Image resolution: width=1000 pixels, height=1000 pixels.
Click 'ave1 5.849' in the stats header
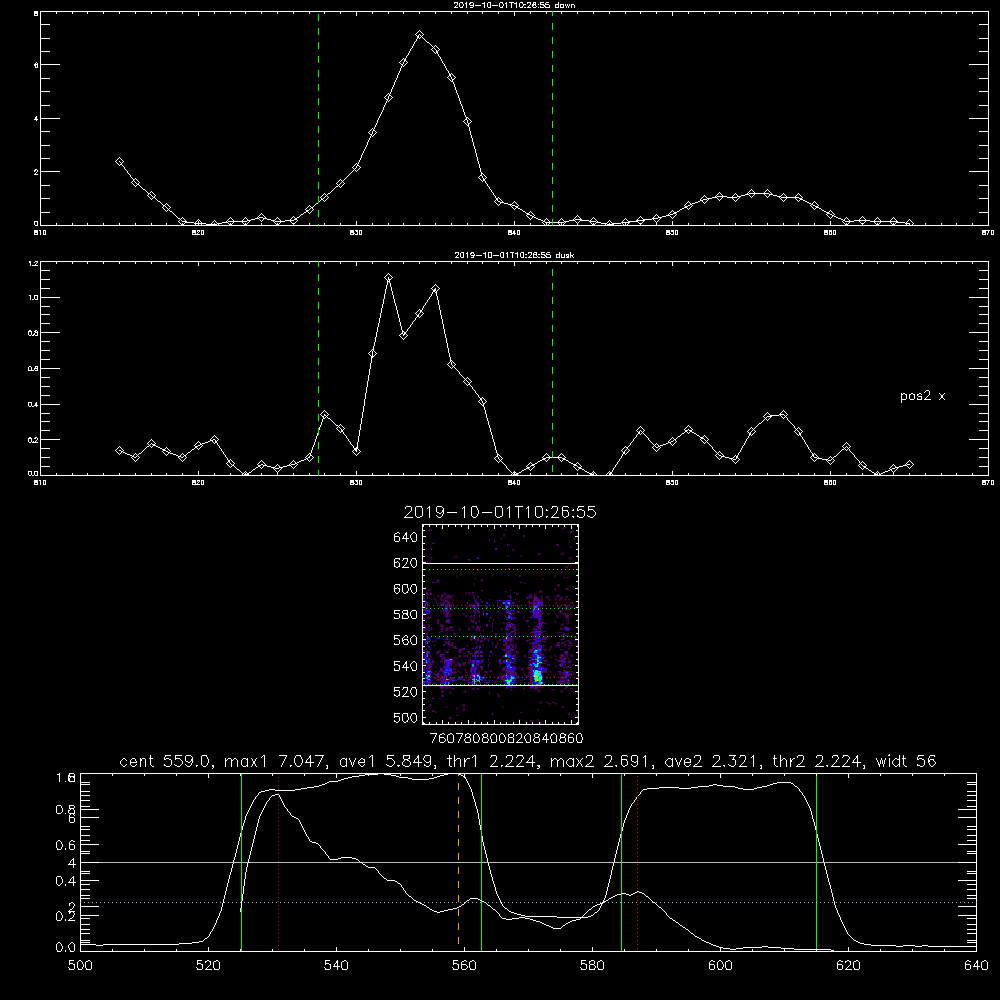[386, 761]
